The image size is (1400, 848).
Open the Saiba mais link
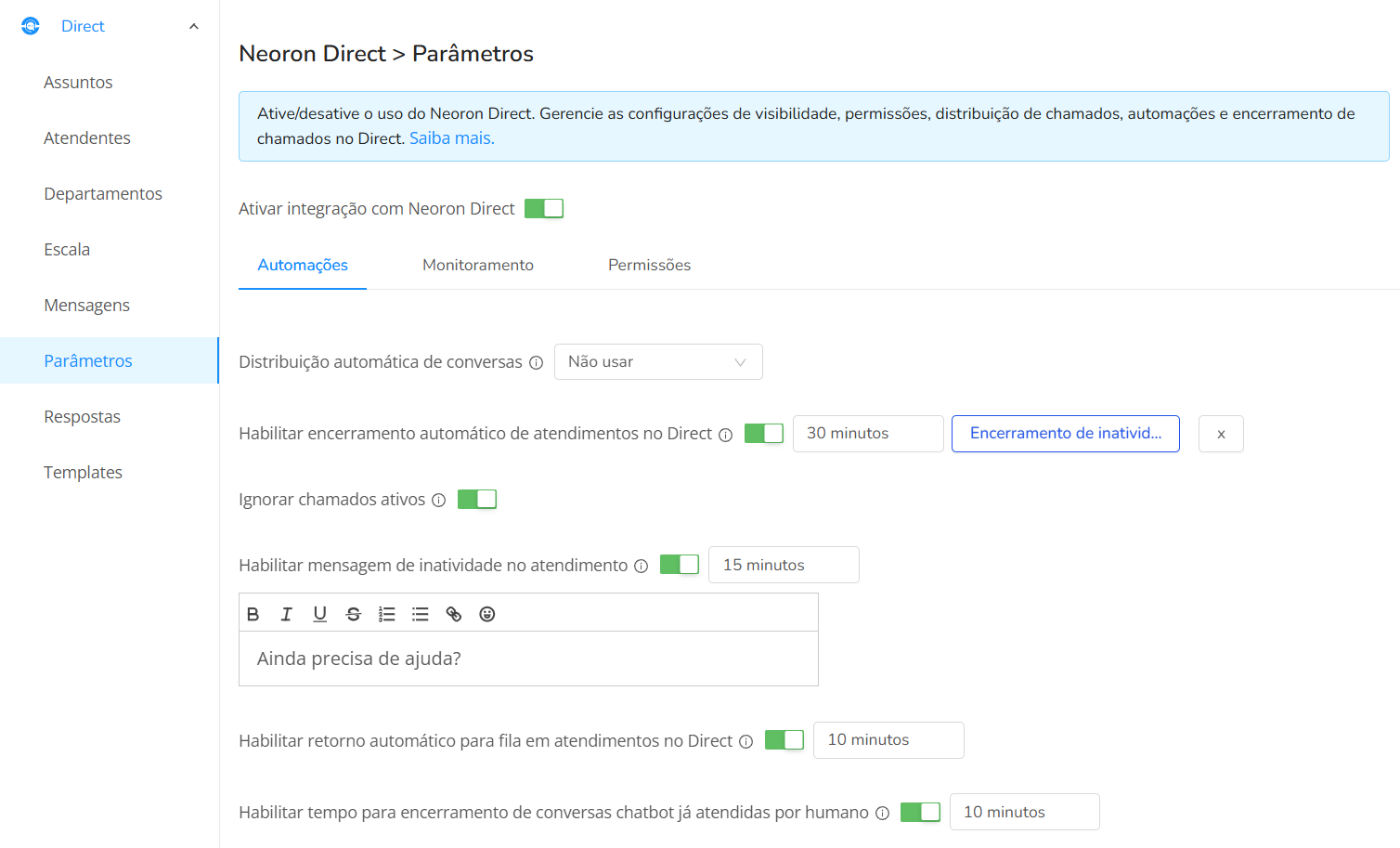coord(452,138)
